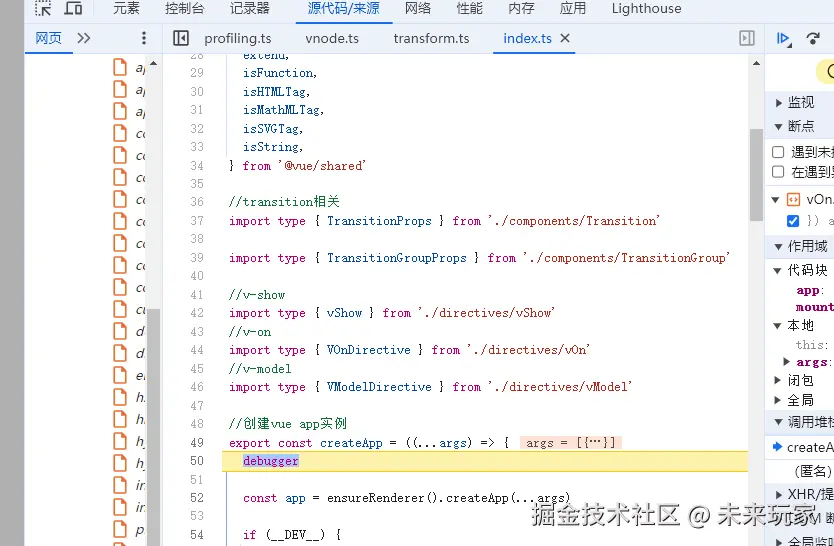Collapse the 本地 scope

pos(777,325)
